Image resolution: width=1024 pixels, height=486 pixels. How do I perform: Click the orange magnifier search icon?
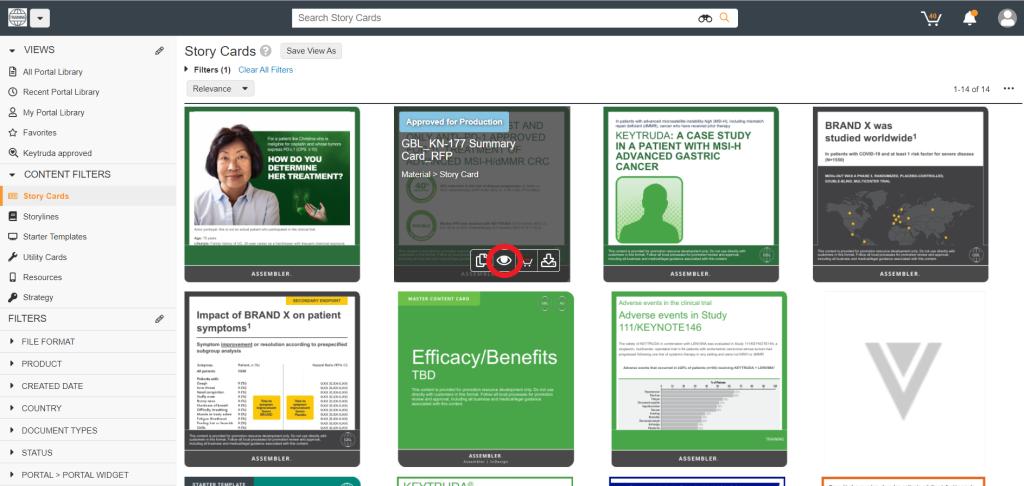point(724,18)
